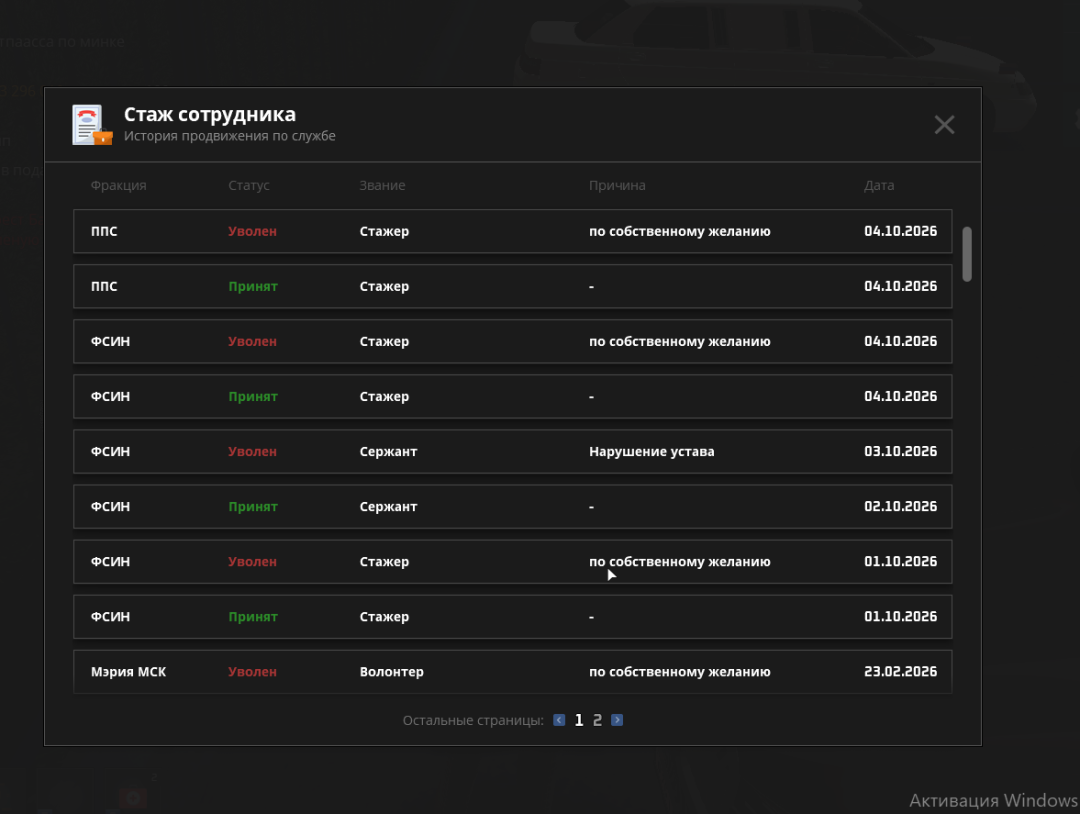1080x814 pixels.
Task: Click Уволен status in the 03.10.2026 row
Action: (x=252, y=451)
